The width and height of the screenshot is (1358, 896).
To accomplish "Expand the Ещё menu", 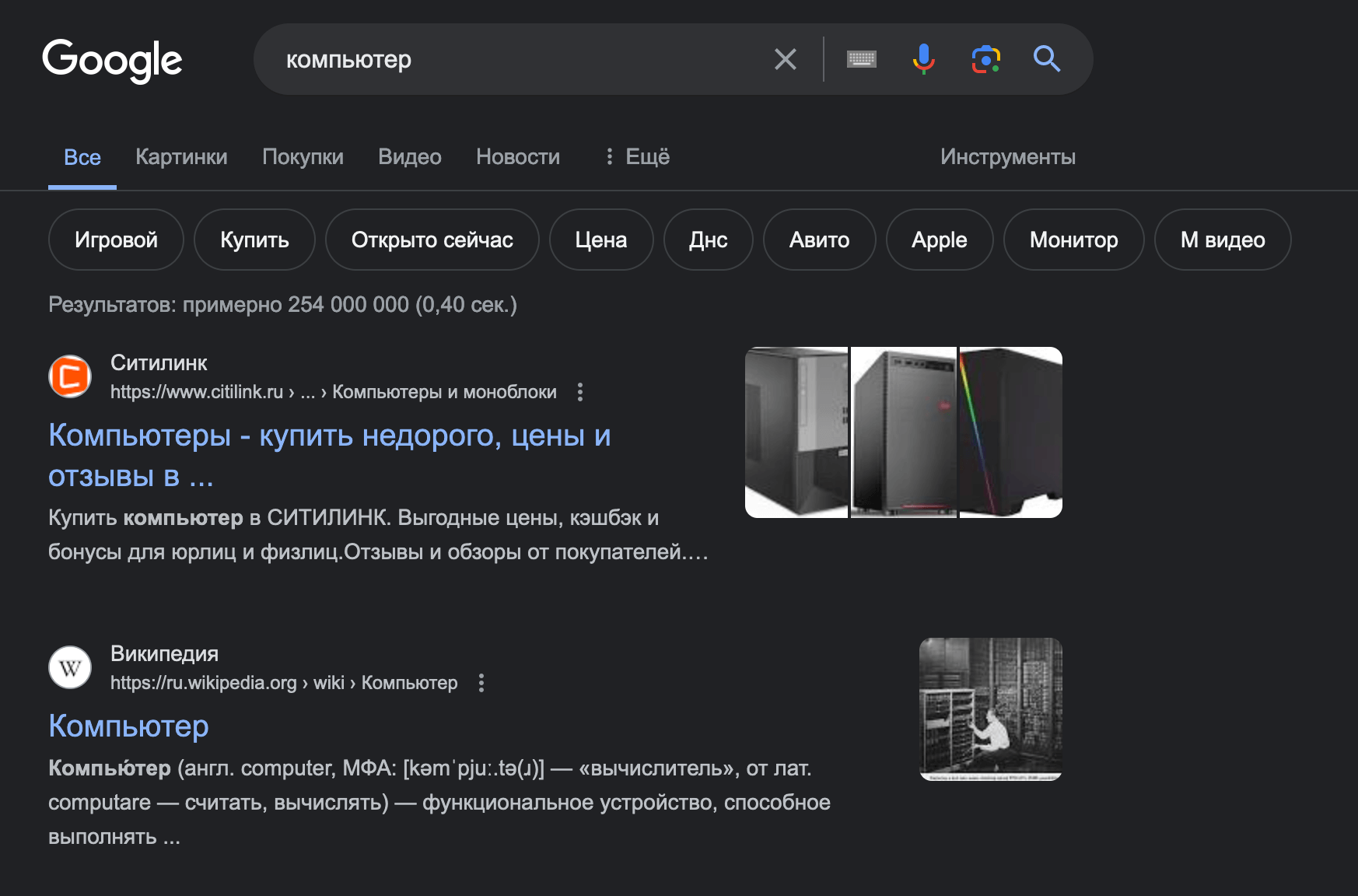I will 637,157.
